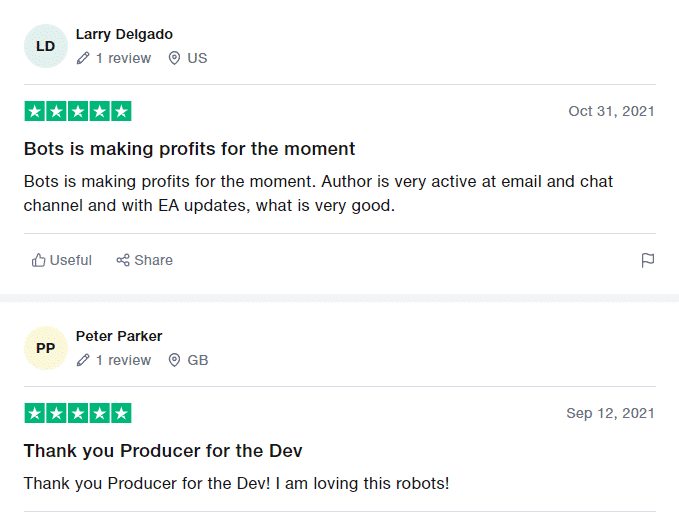Click pencil icon next to Larry's review count

point(83,58)
